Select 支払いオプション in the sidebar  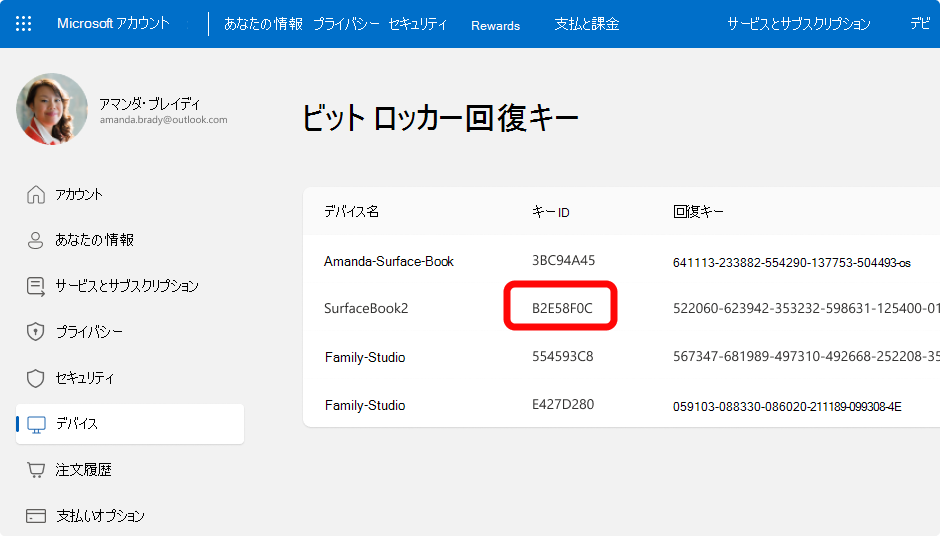(101, 516)
